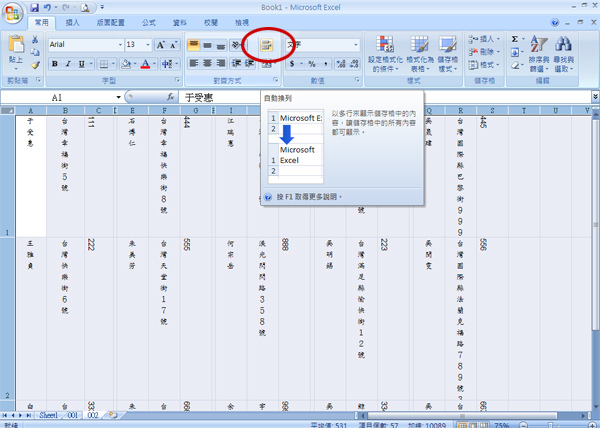The image size is (600, 428).
Task: Open the Excel Help question mark
Action: tap(555, 23)
